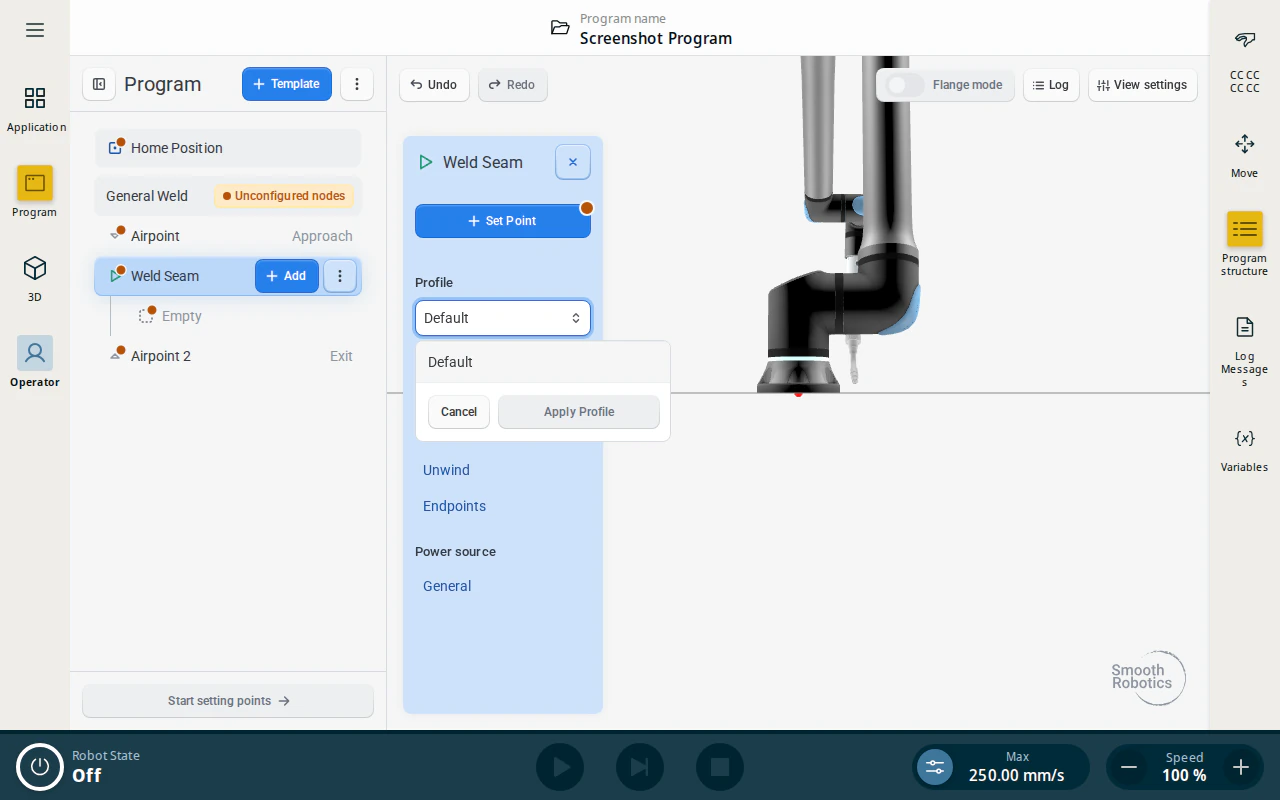Viewport: 1280px width, 800px height.
Task: Open the 3D view section
Action: (x=35, y=279)
